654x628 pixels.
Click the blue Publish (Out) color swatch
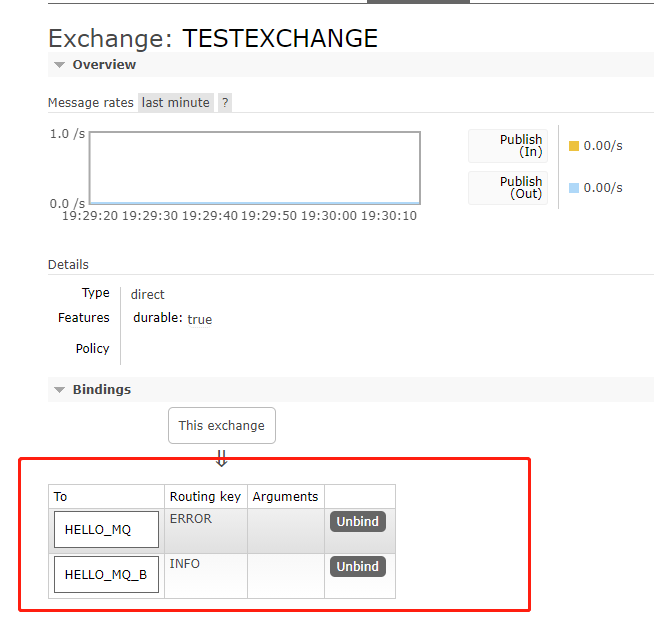pyautogui.click(x=574, y=188)
